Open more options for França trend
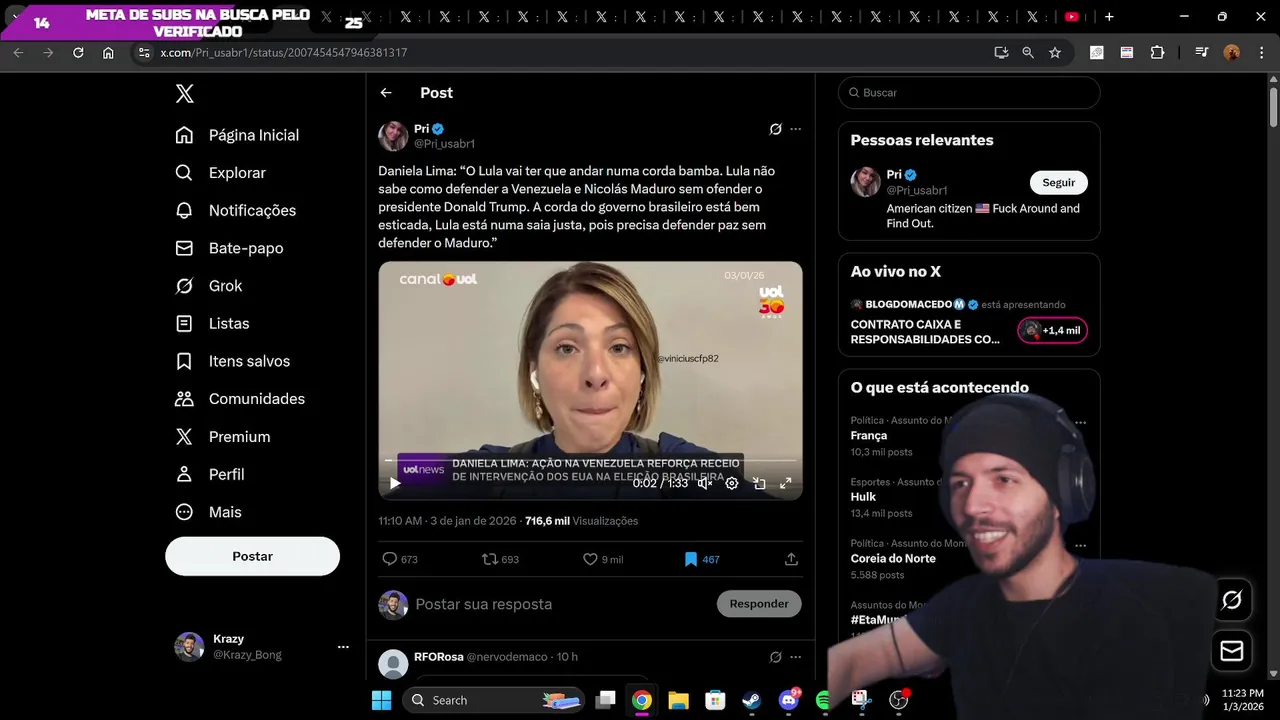The image size is (1280, 720). [x=1080, y=422]
